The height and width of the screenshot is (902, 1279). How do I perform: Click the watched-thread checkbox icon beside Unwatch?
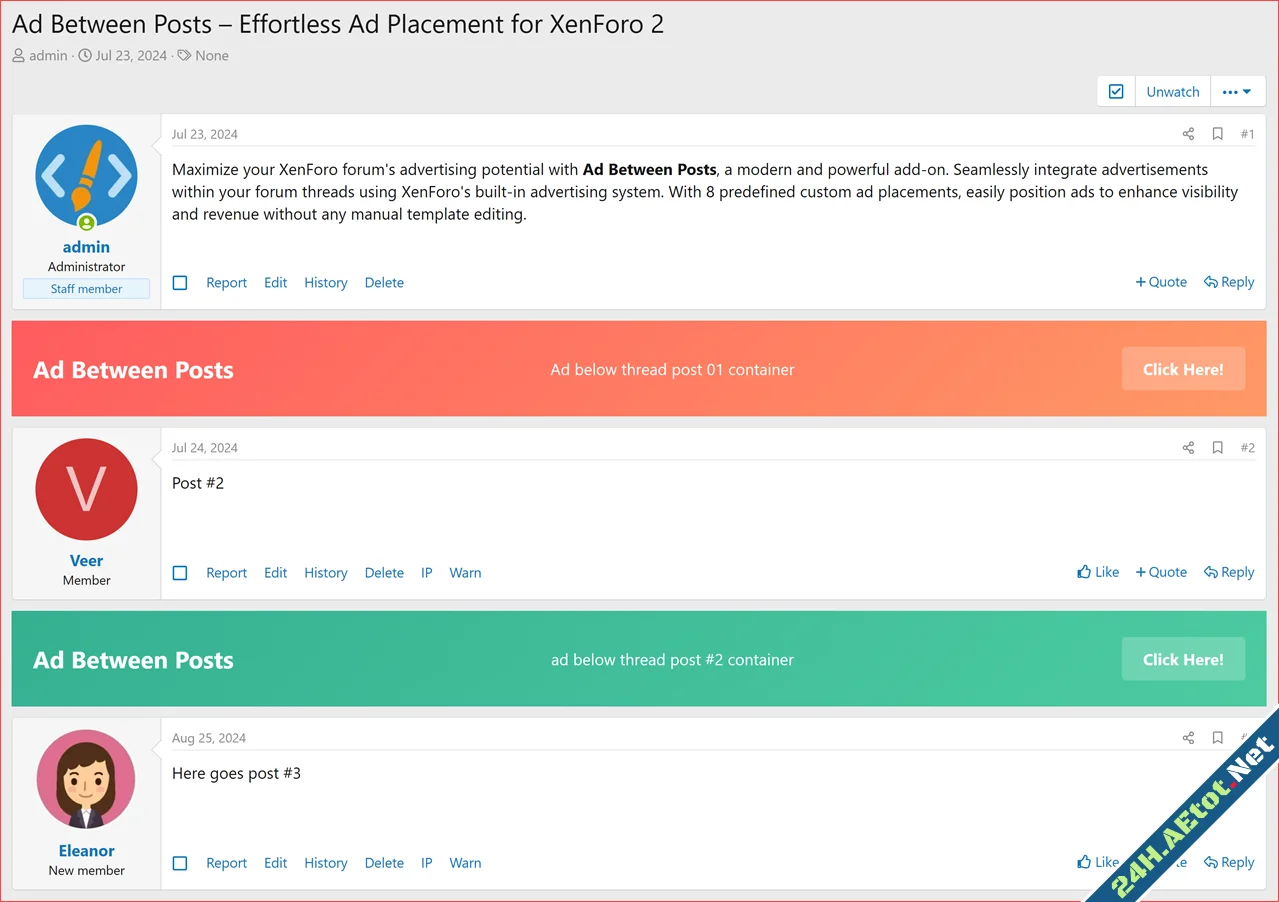1115,90
